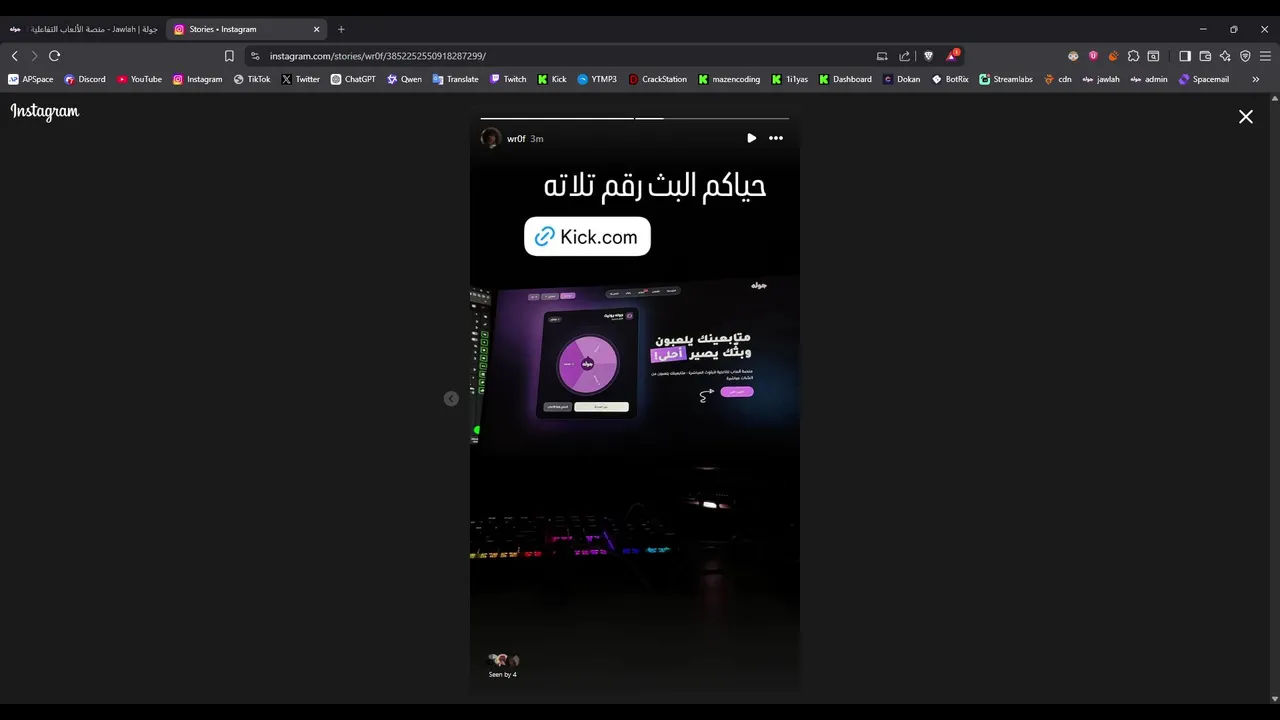1280x720 pixels.
Task: Click the Instagram logo home link
Action: tap(45, 112)
